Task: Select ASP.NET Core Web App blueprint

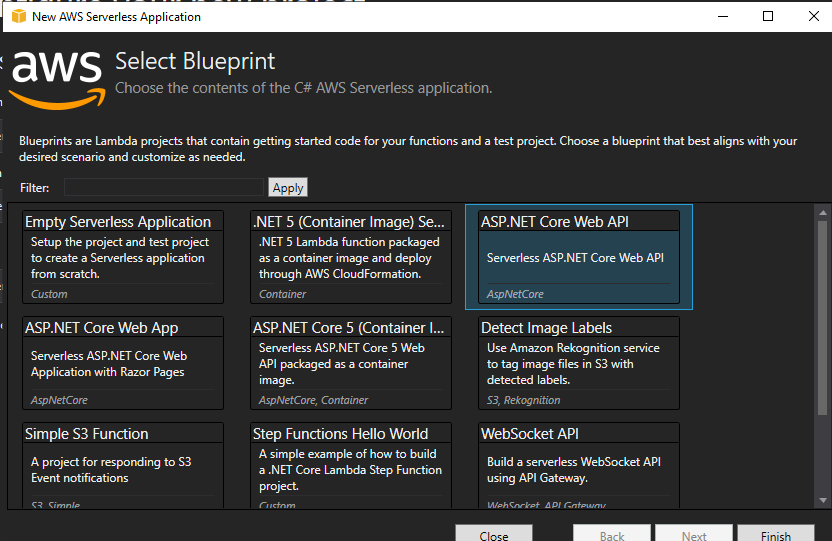Action: point(123,363)
